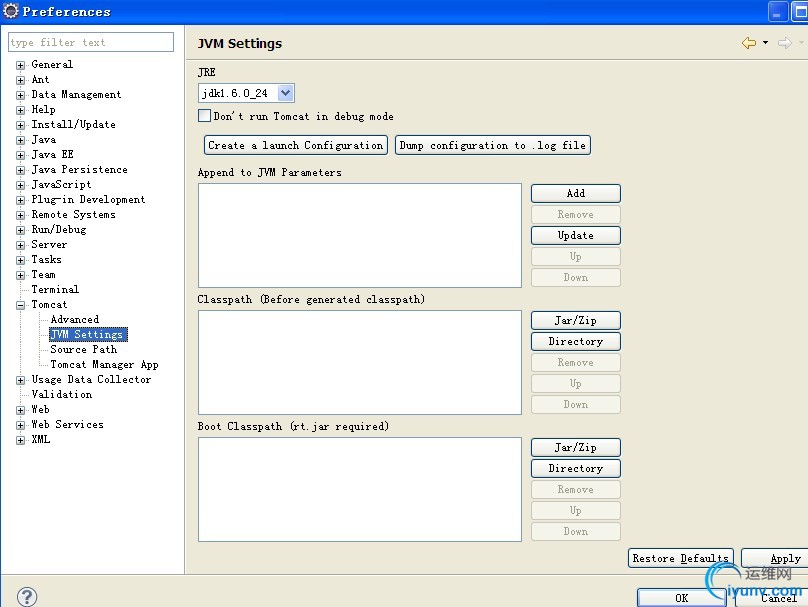Click Dump configuration to .log file
Viewport: 808px width, 607px height.
(493, 145)
